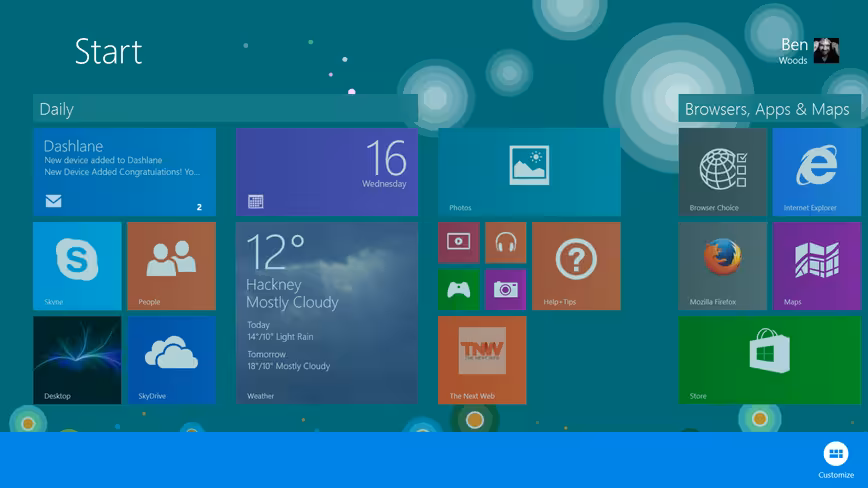Select the Daily group name header
Viewport: 868px width, 488px height.
coord(225,108)
